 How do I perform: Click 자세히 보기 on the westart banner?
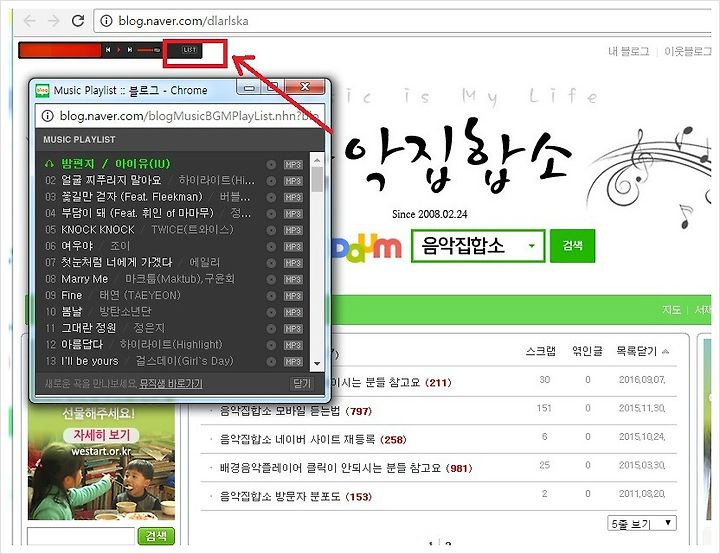[x=101, y=435]
